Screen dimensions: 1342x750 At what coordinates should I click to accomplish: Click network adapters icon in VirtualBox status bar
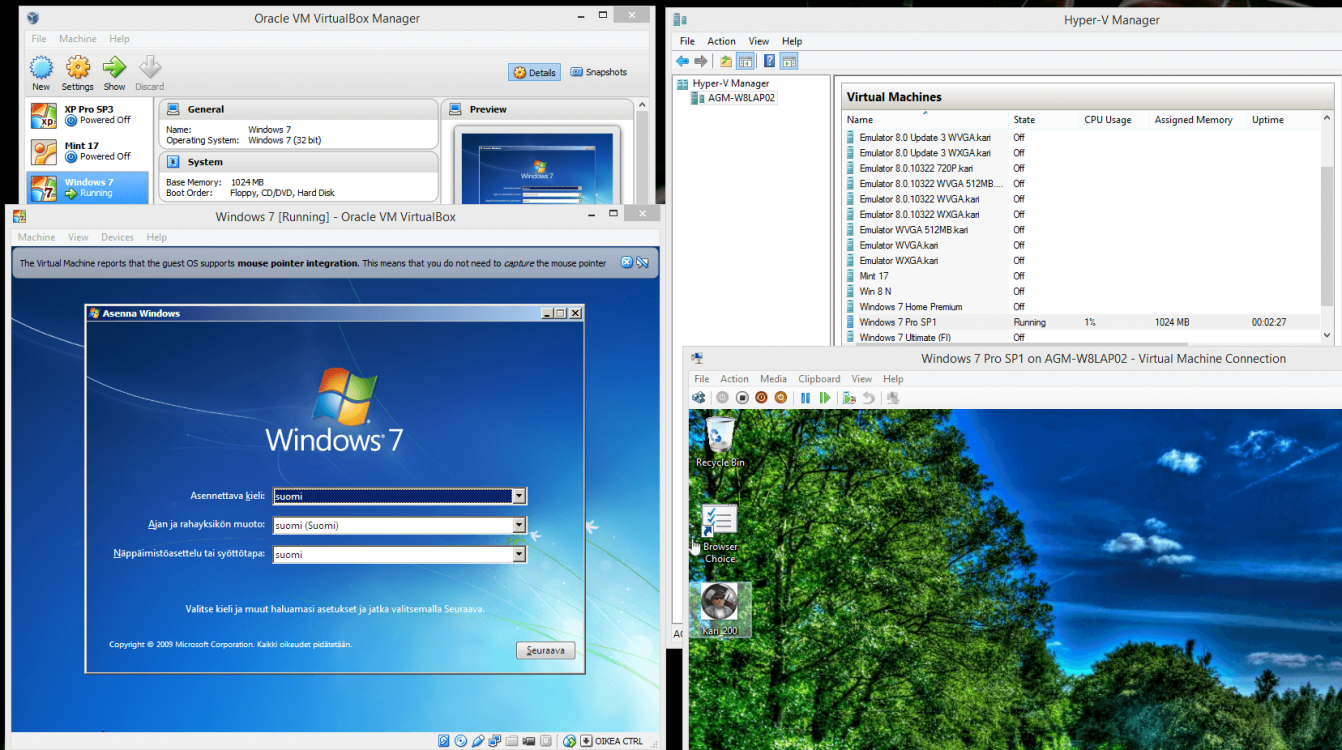coord(494,741)
